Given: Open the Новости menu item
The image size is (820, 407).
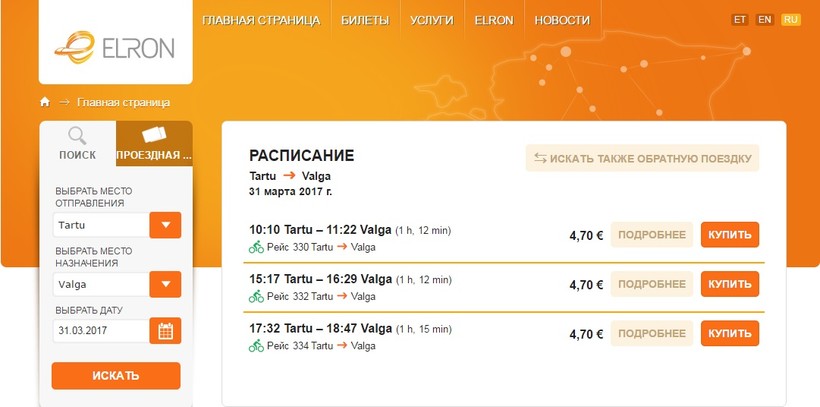Looking at the screenshot, I should (562, 20).
